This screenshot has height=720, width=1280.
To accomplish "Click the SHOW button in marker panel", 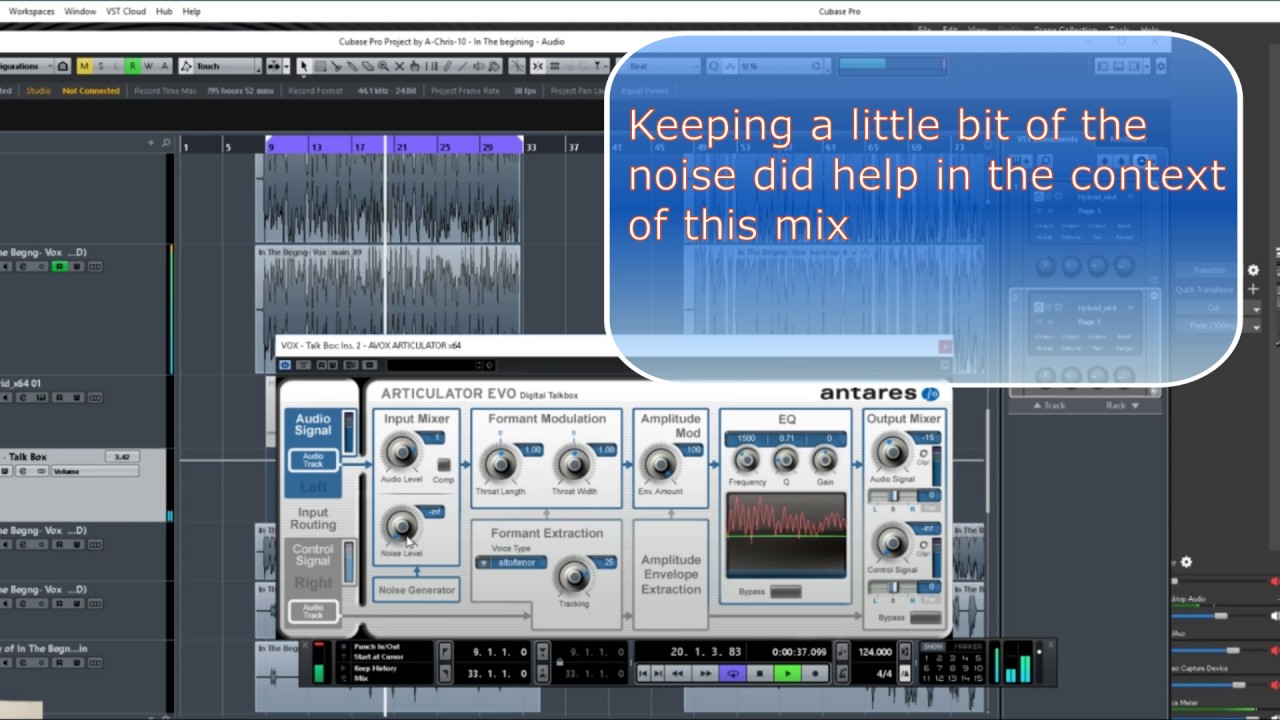I will click(933, 646).
